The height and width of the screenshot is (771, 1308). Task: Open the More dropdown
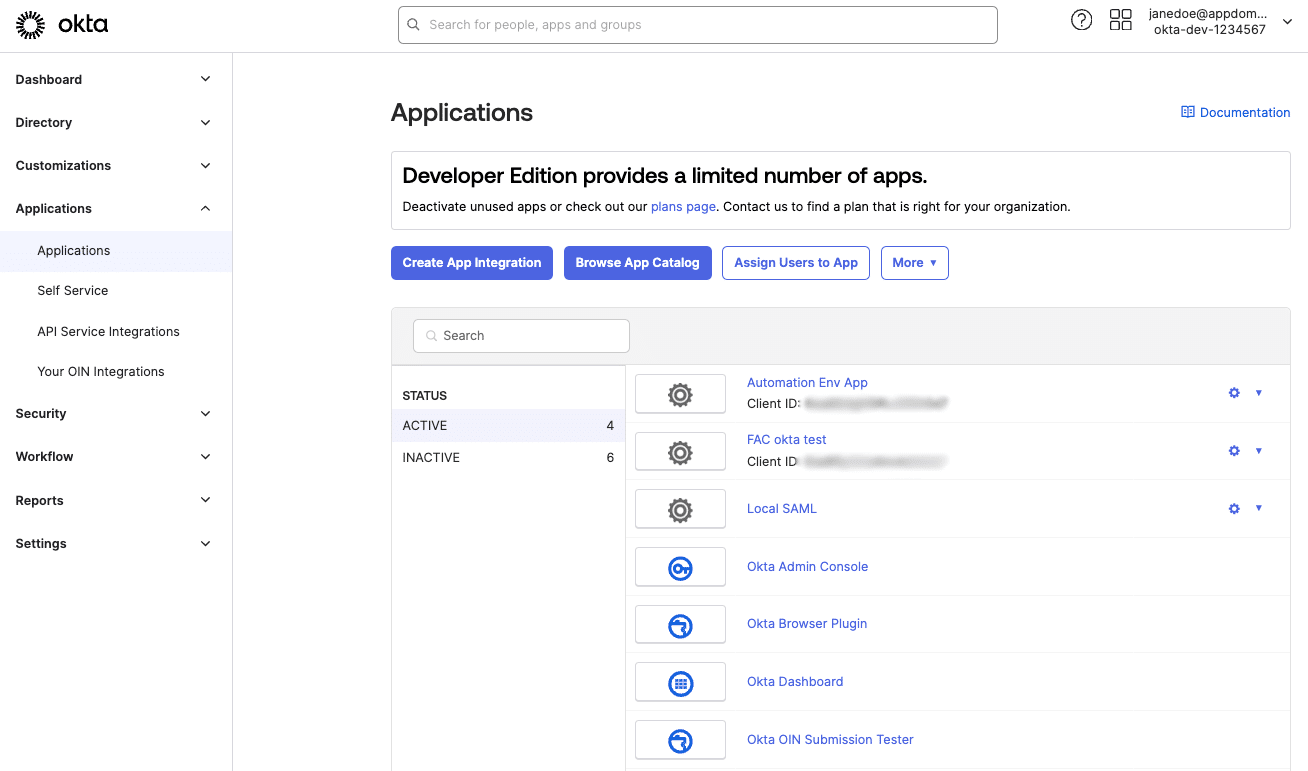[914, 262]
